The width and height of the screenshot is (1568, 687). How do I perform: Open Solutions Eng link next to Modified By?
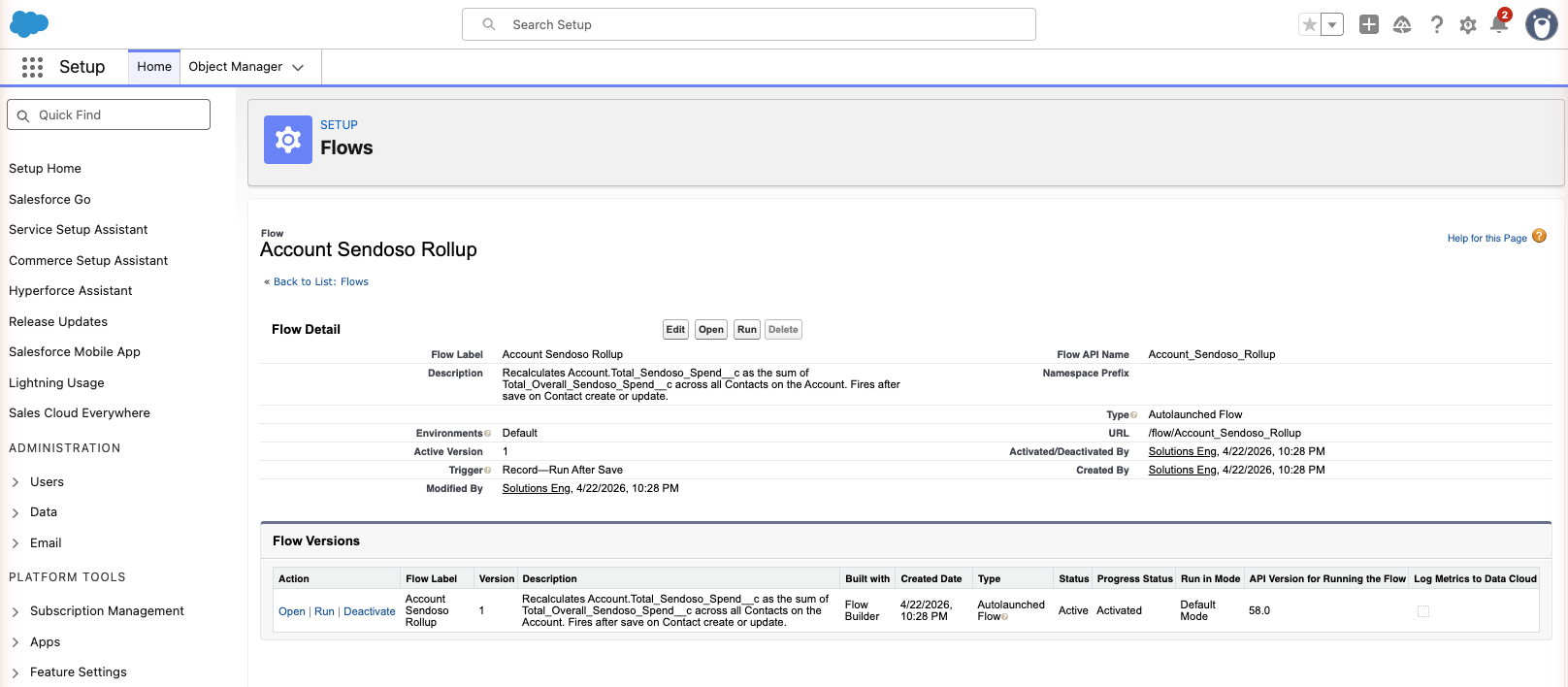point(537,489)
